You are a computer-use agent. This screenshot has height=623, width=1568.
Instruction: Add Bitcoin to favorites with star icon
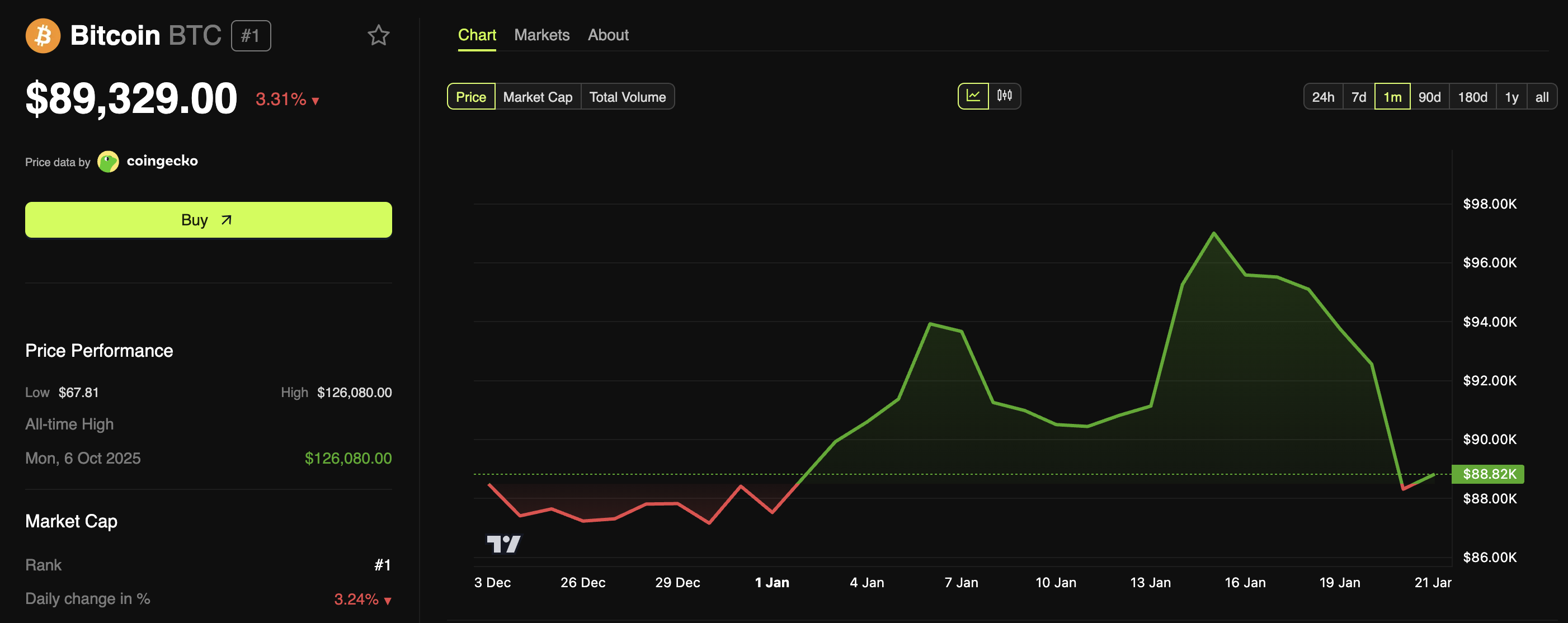[x=378, y=35]
